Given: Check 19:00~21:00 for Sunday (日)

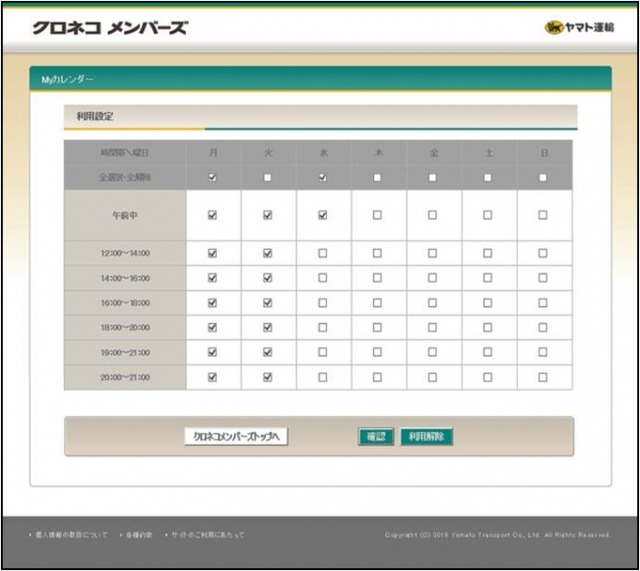Looking at the screenshot, I should click(542, 352).
